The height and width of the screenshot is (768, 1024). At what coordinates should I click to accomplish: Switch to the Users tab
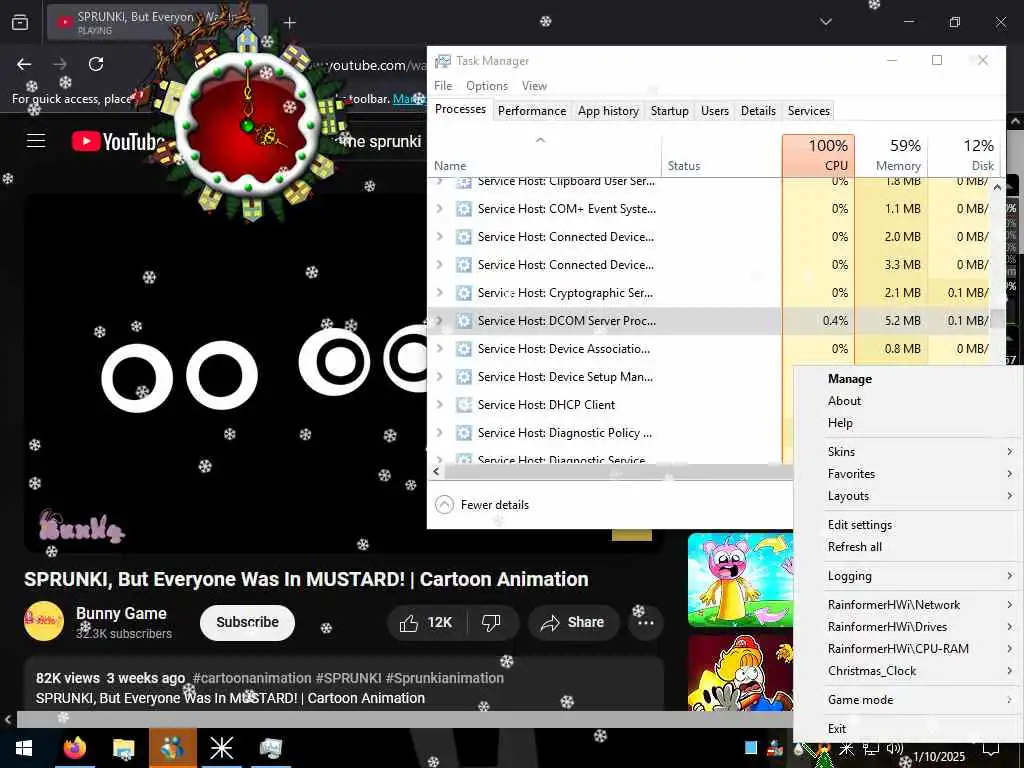714,111
